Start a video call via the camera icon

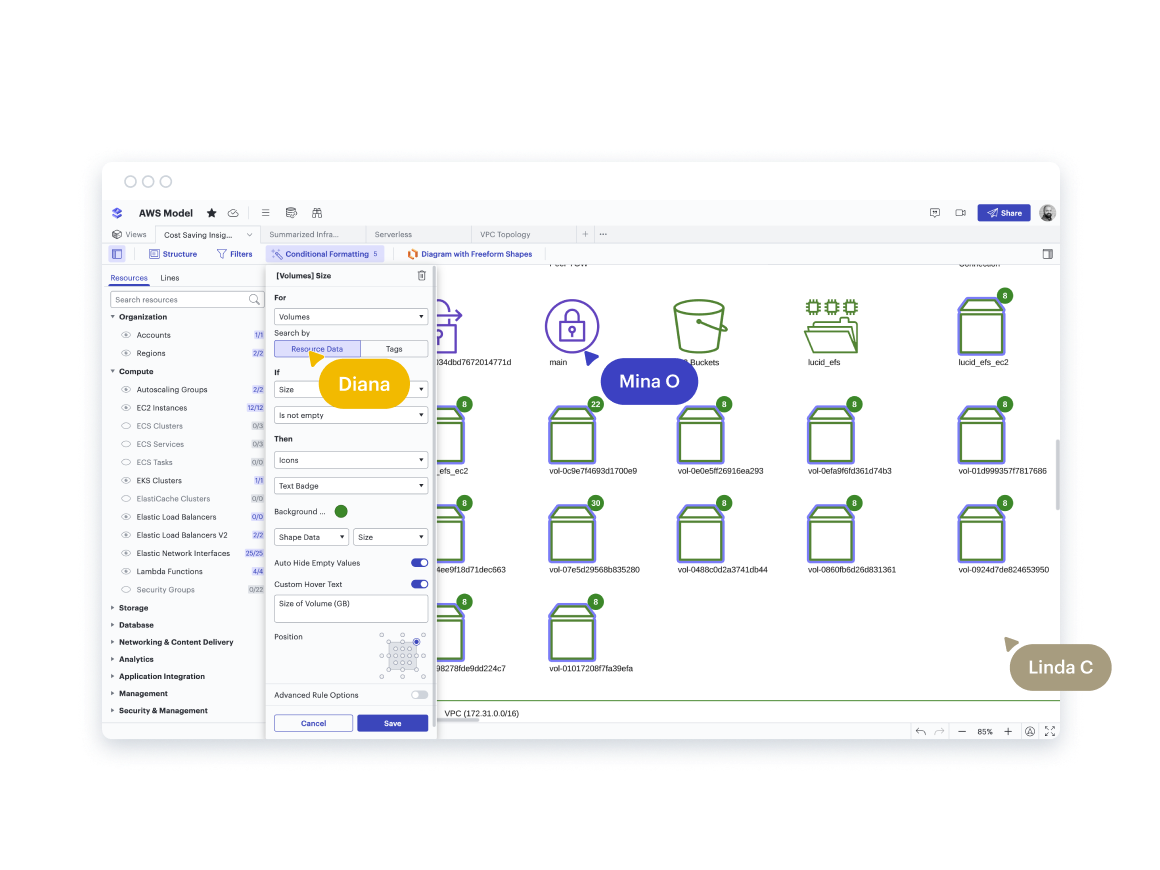click(x=962, y=212)
